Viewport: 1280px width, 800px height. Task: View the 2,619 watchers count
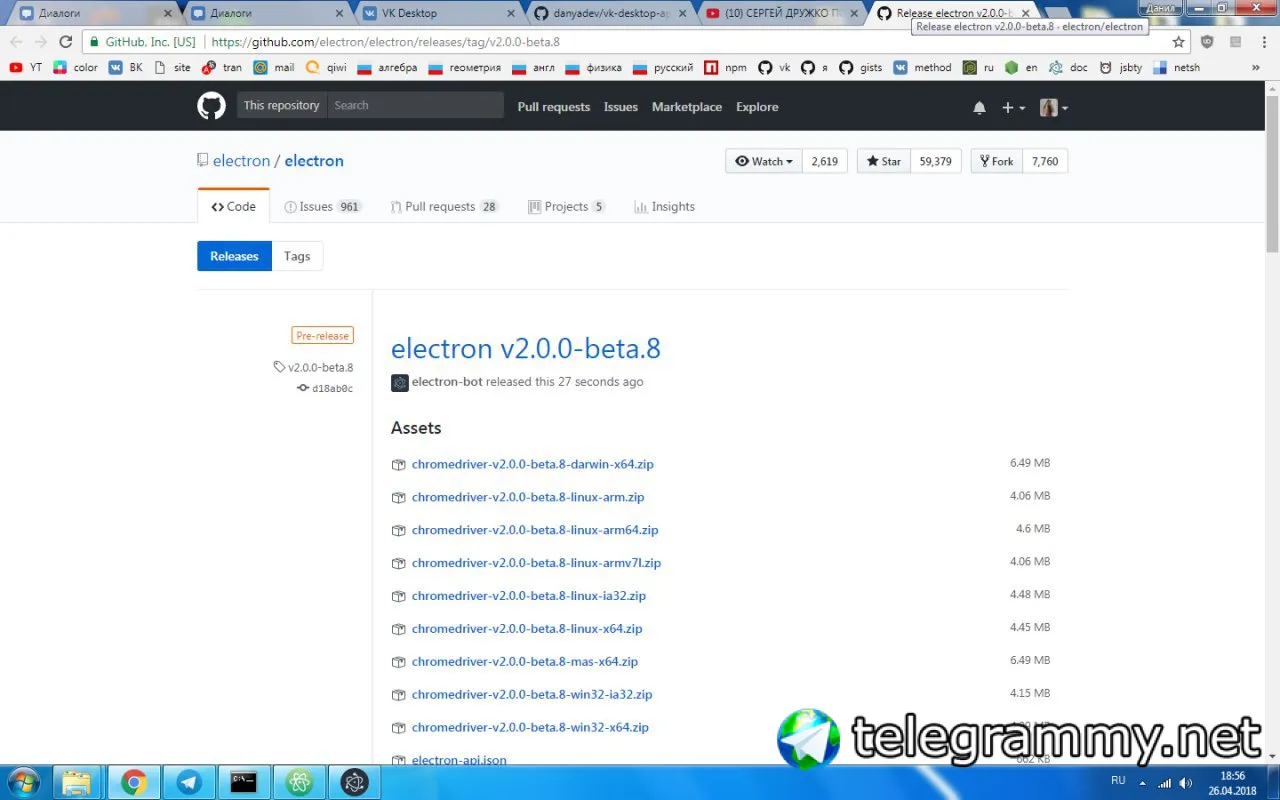(x=825, y=161)
